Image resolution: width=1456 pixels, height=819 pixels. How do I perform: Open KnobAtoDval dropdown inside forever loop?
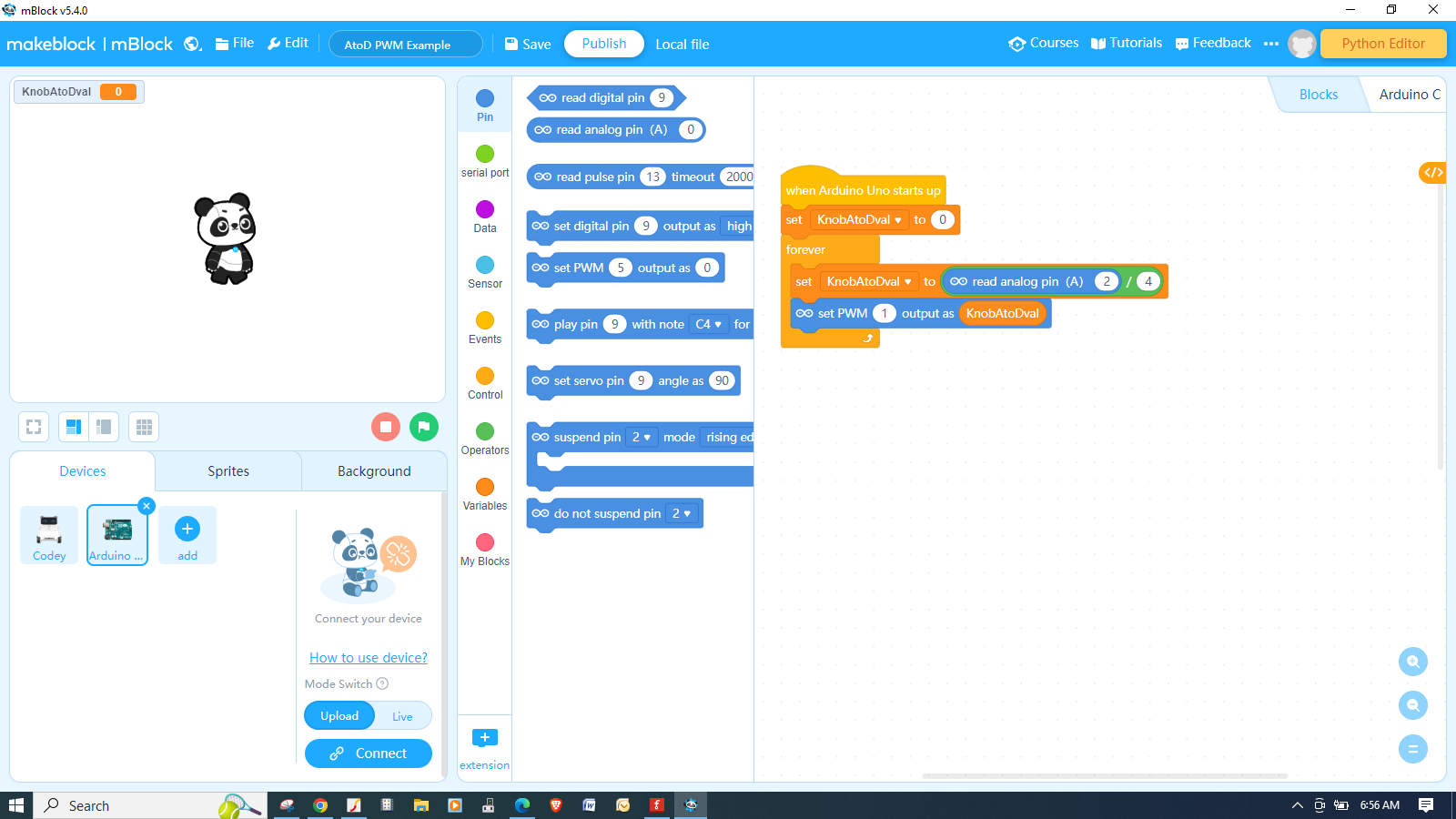coord(869,281)
